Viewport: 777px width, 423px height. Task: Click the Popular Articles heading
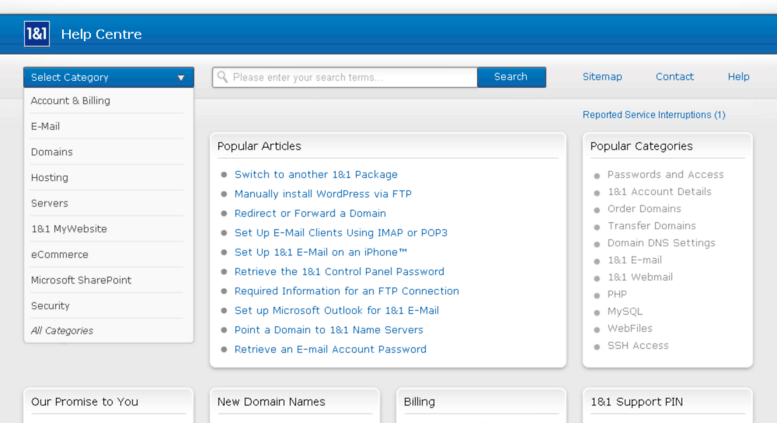[x=259, y=146]
